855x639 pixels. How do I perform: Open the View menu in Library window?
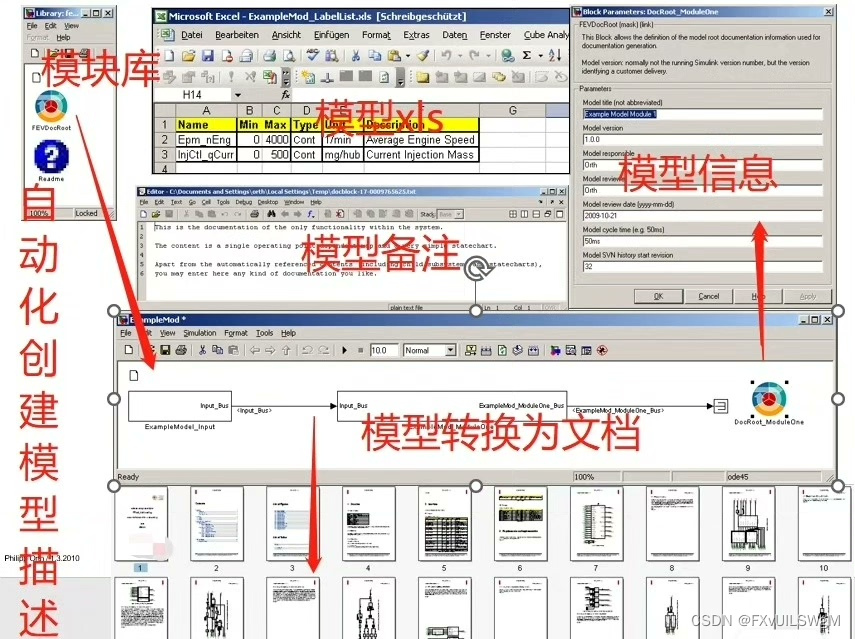(x=71, y=26)
